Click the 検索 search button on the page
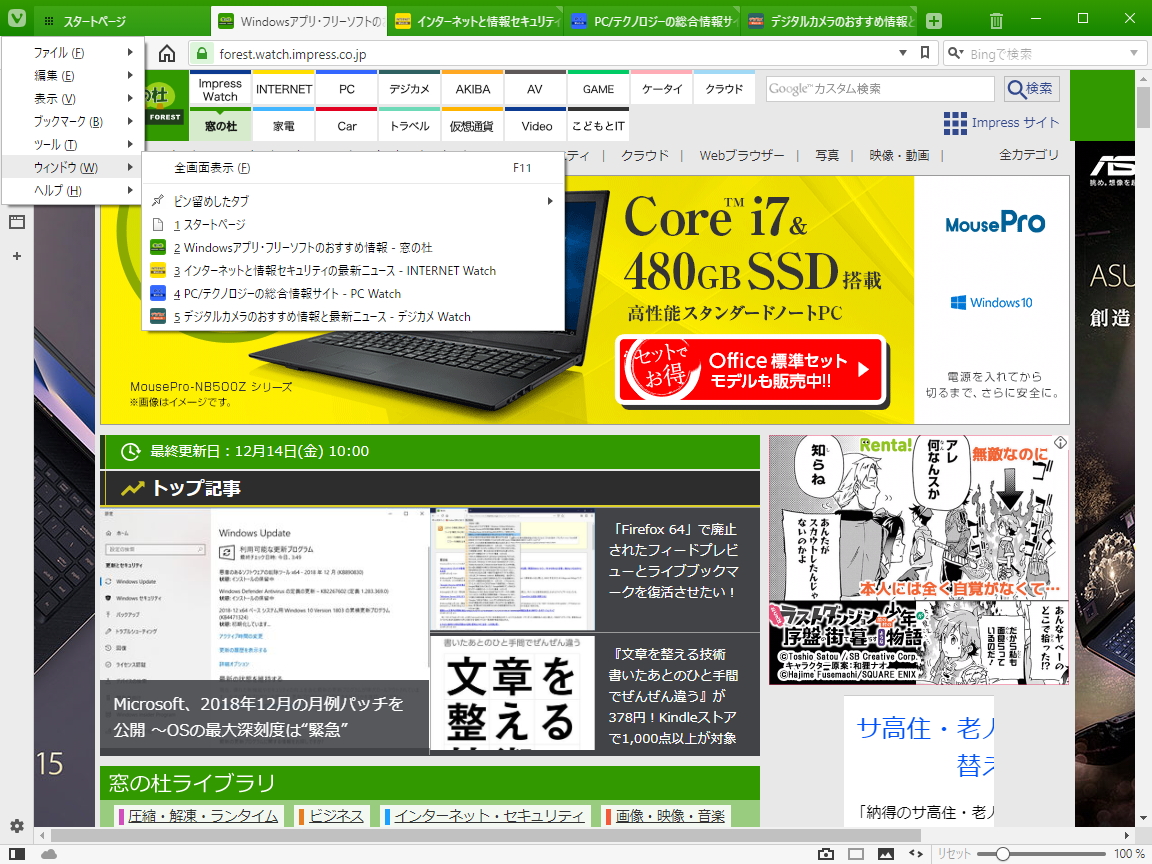This screenshot has width=1152, height=864. click(1030, 89)
